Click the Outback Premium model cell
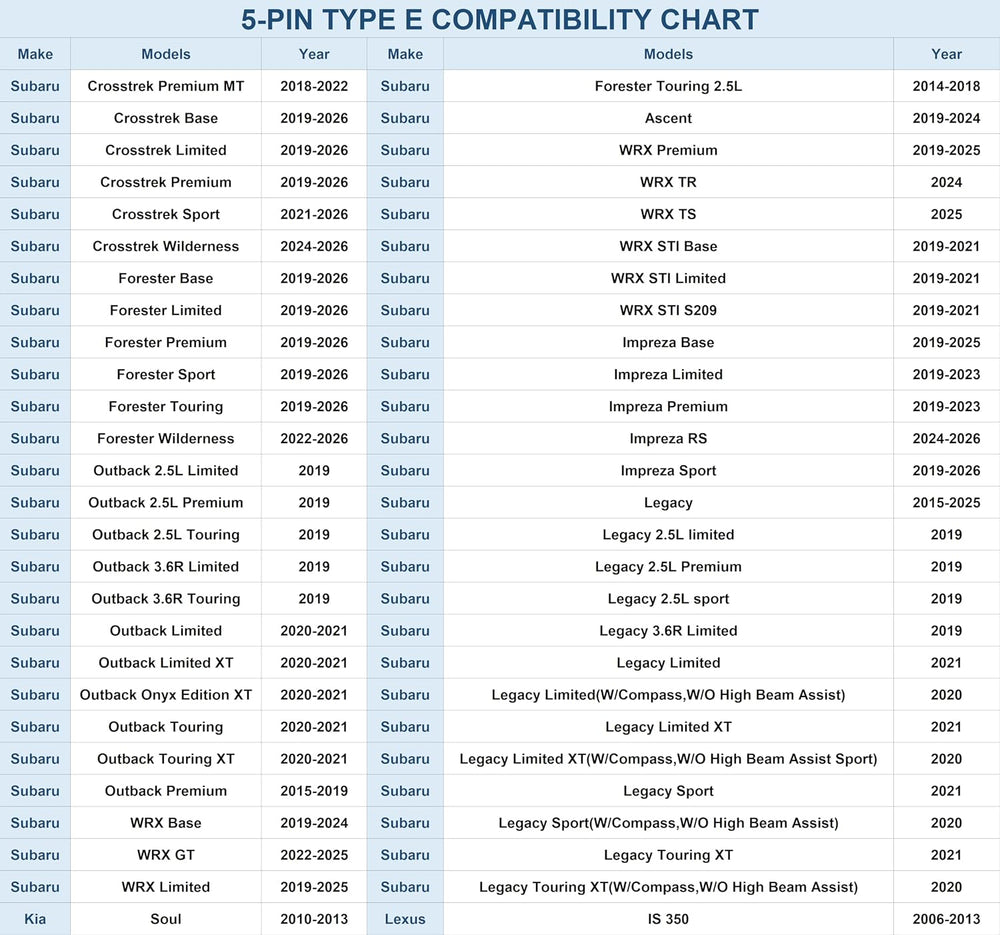 coord(166,791)
